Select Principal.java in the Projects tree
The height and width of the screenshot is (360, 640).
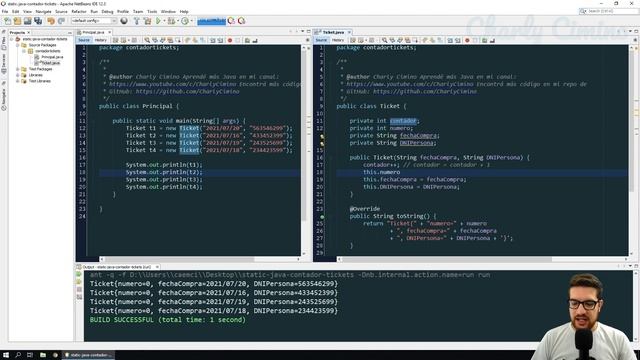(52, 57)
